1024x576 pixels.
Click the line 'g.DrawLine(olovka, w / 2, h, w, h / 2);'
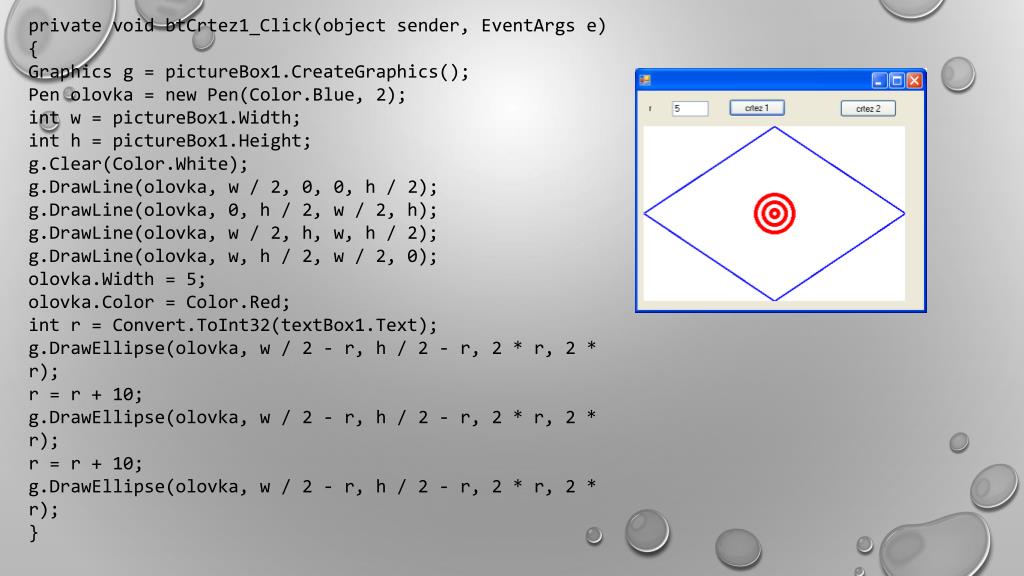click(232, 233)
